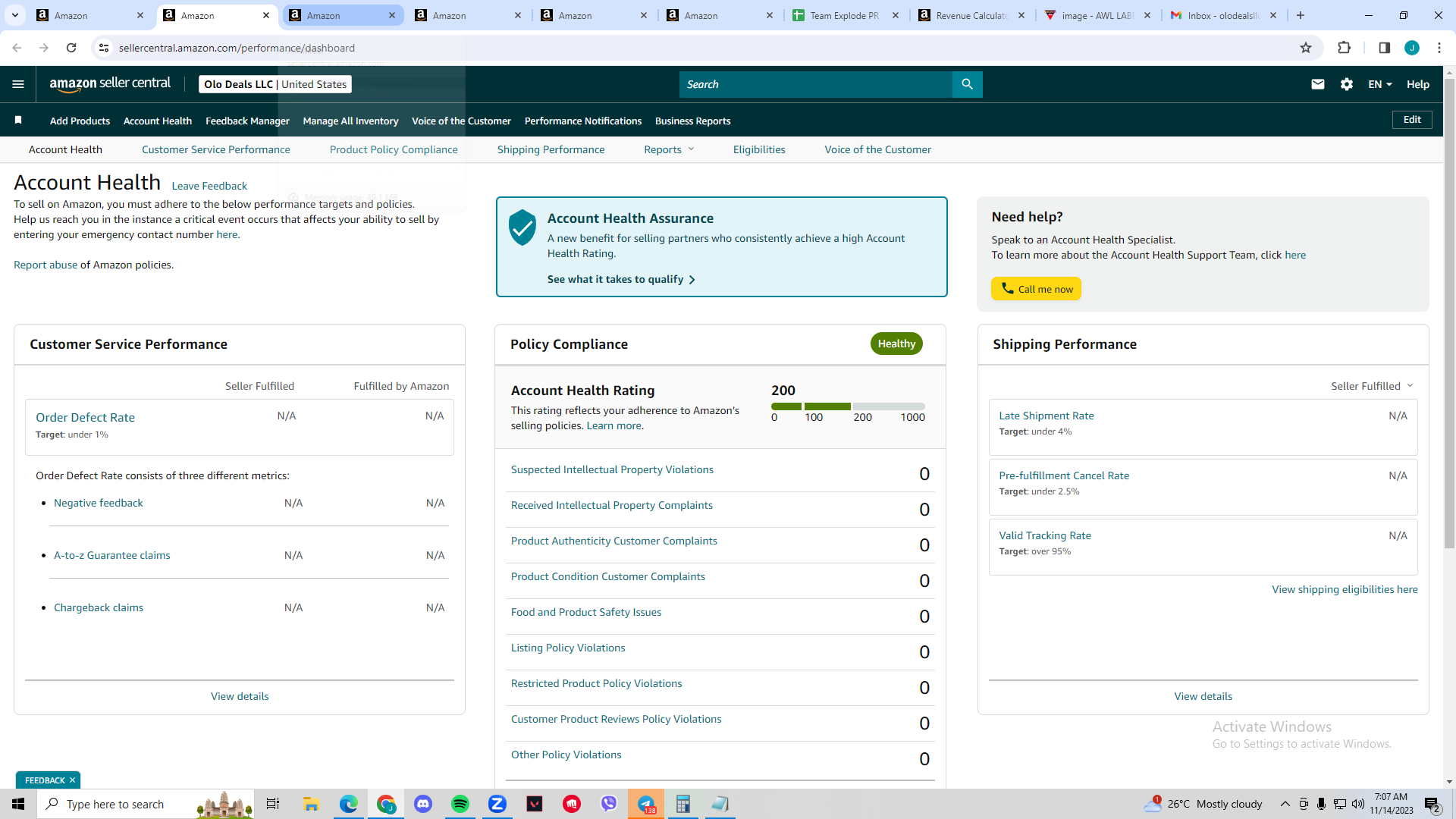
Task: Close the Team Explode PR tab
Action: (x=896, y=15)
